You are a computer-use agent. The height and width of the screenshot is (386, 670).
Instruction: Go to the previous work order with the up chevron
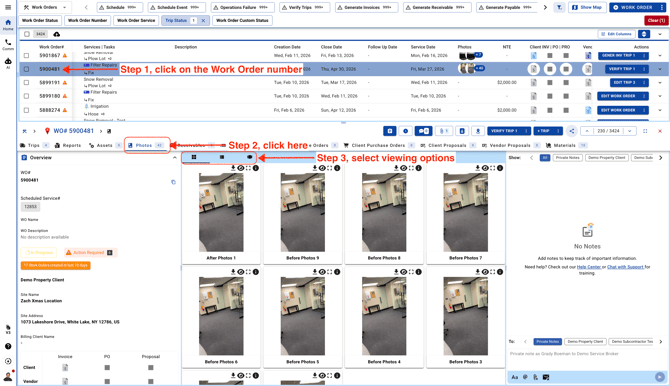click(x=587, y=131)
